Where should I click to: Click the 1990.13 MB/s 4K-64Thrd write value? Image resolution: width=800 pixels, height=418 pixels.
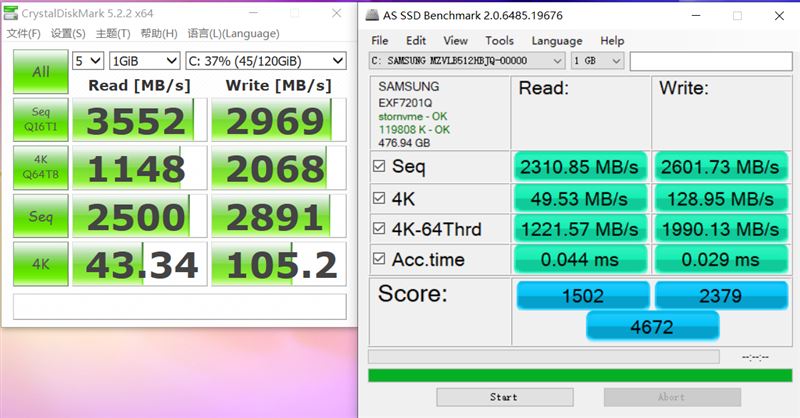point(720,229)
